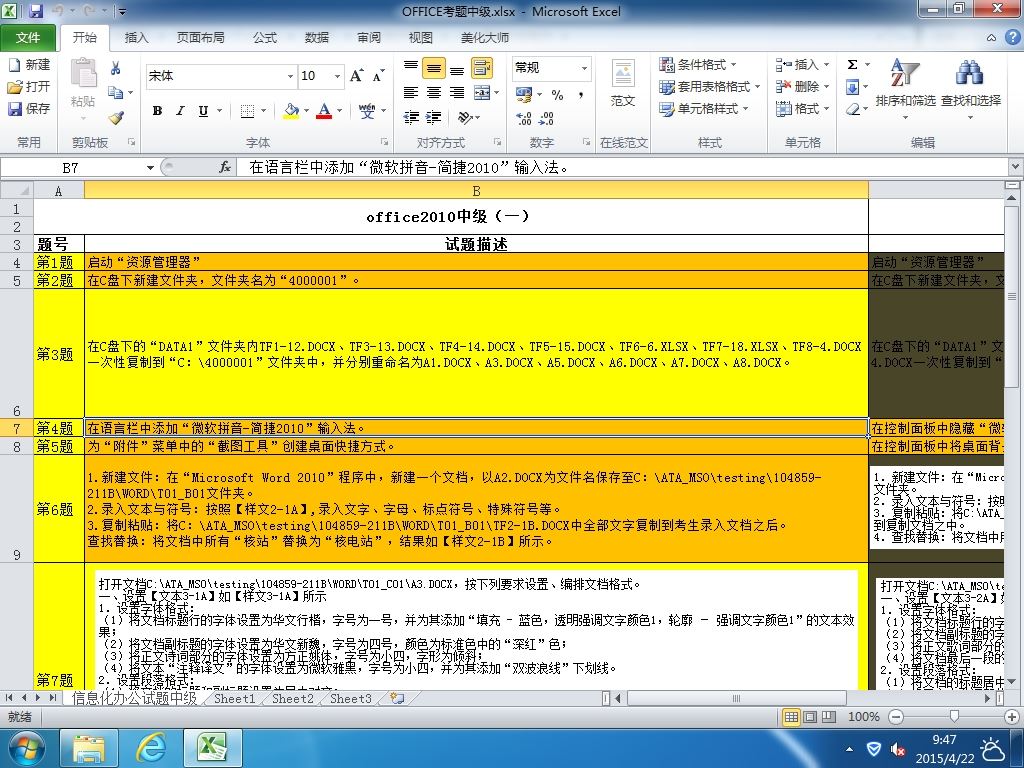Screen dimensions: 1024x768
Task: Click the Increase Font Size icon
Action: pos(357,76)
